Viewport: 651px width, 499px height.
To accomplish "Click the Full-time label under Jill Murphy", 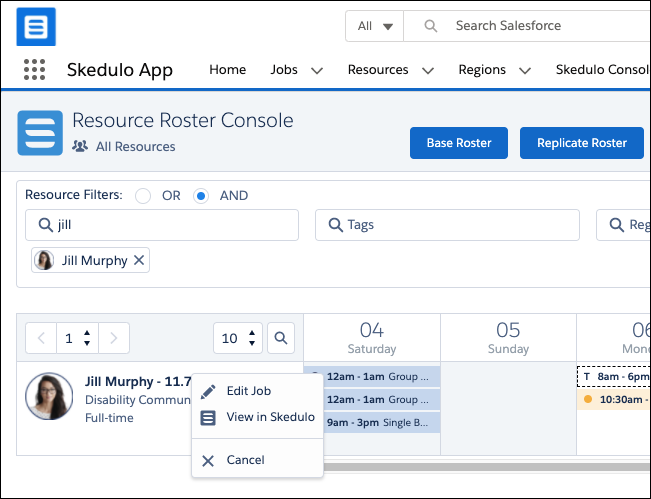I will 109,418.
